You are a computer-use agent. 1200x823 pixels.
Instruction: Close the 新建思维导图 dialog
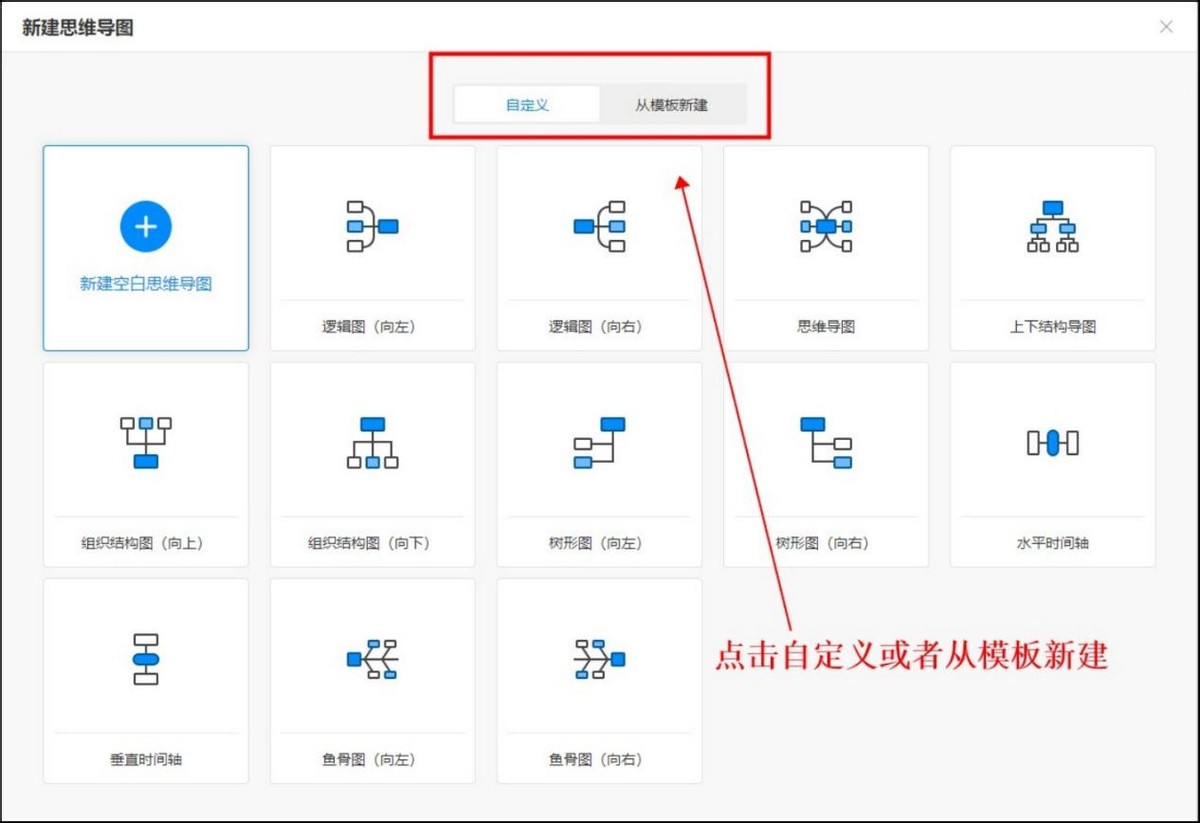pos(1166,27)
